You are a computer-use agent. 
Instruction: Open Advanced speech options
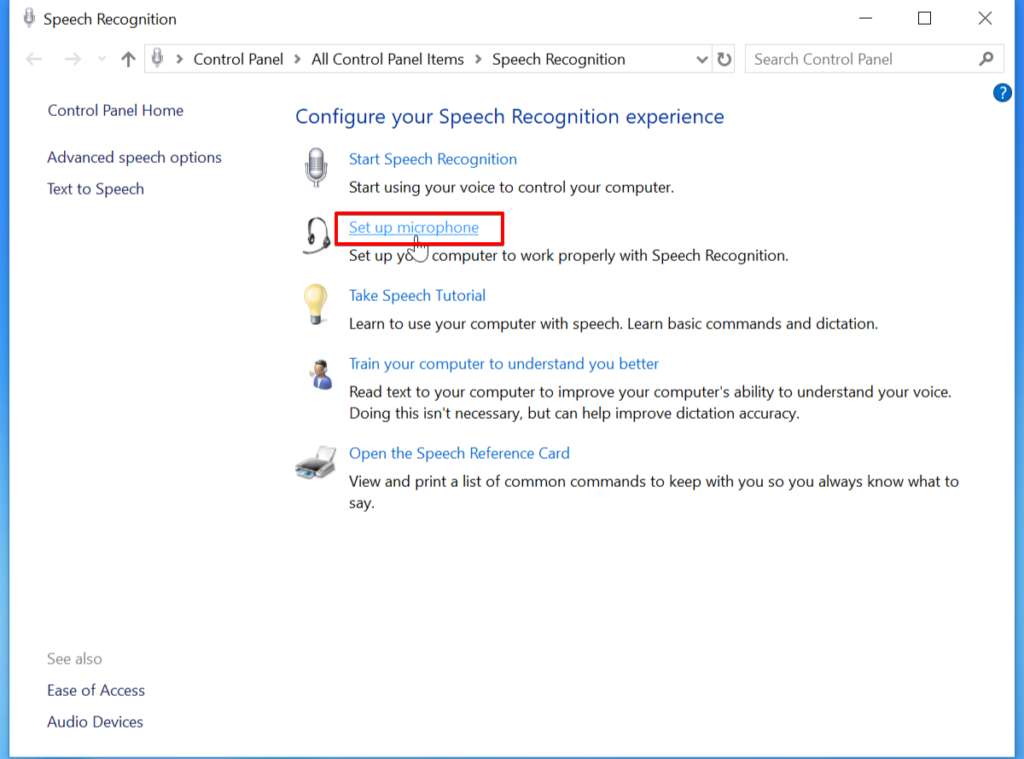pos(134,157)
